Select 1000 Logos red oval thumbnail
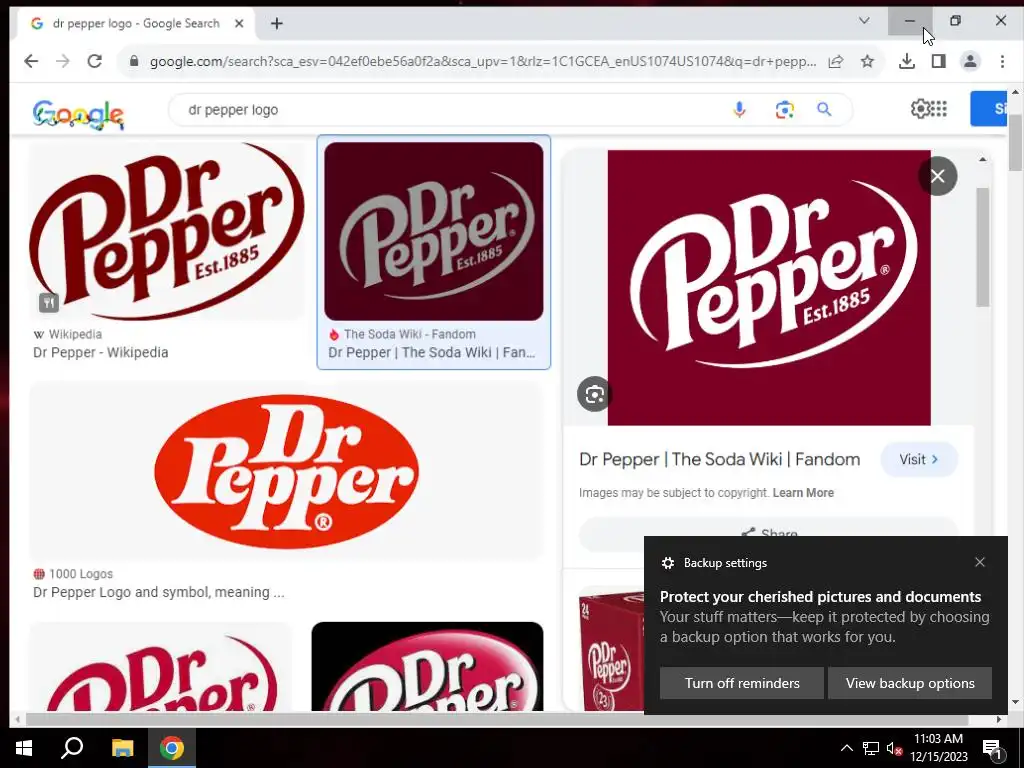Image resolution: width=1024 pixels, height=768 pixels. tap(286, 472)
